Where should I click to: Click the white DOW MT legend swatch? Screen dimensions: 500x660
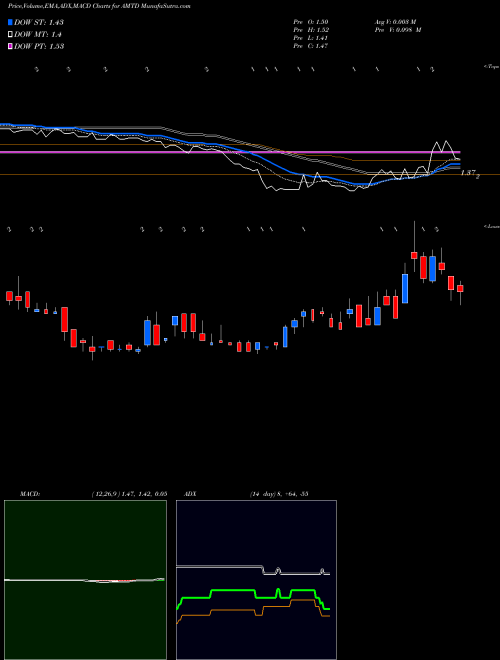tap(11, 35)
